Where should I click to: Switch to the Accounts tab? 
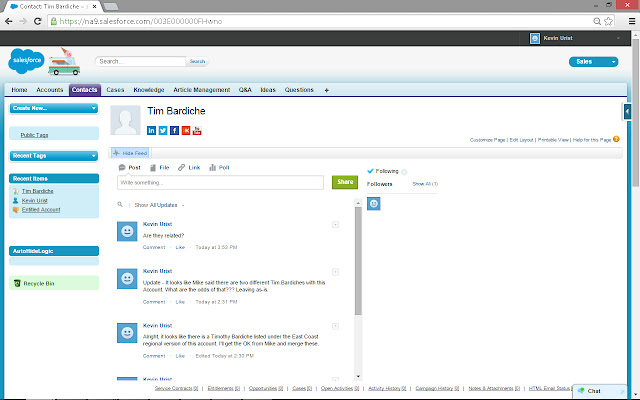point(50,90)
